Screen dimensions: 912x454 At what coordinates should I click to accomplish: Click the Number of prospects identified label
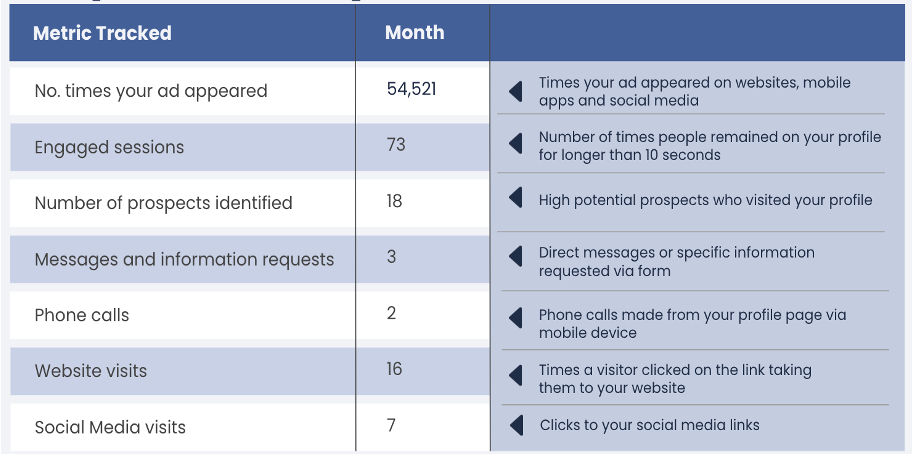[163, 203]
